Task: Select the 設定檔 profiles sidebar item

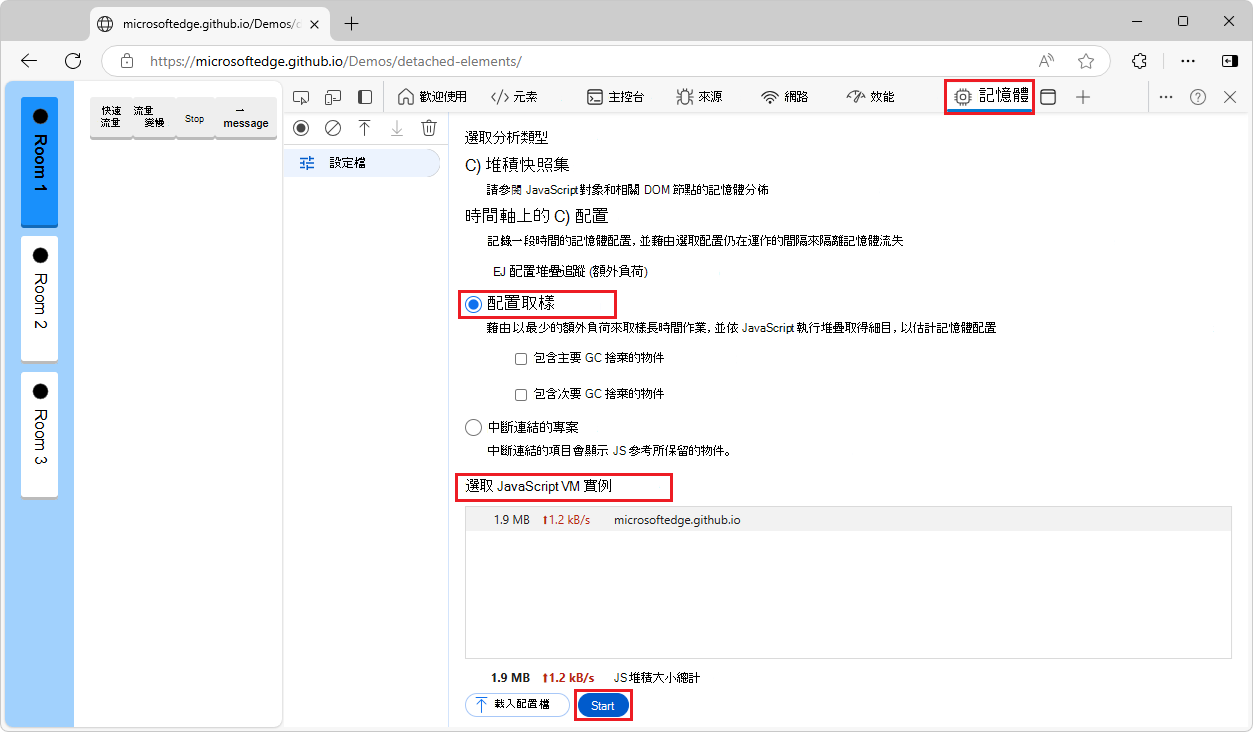Action: [361, 163]
